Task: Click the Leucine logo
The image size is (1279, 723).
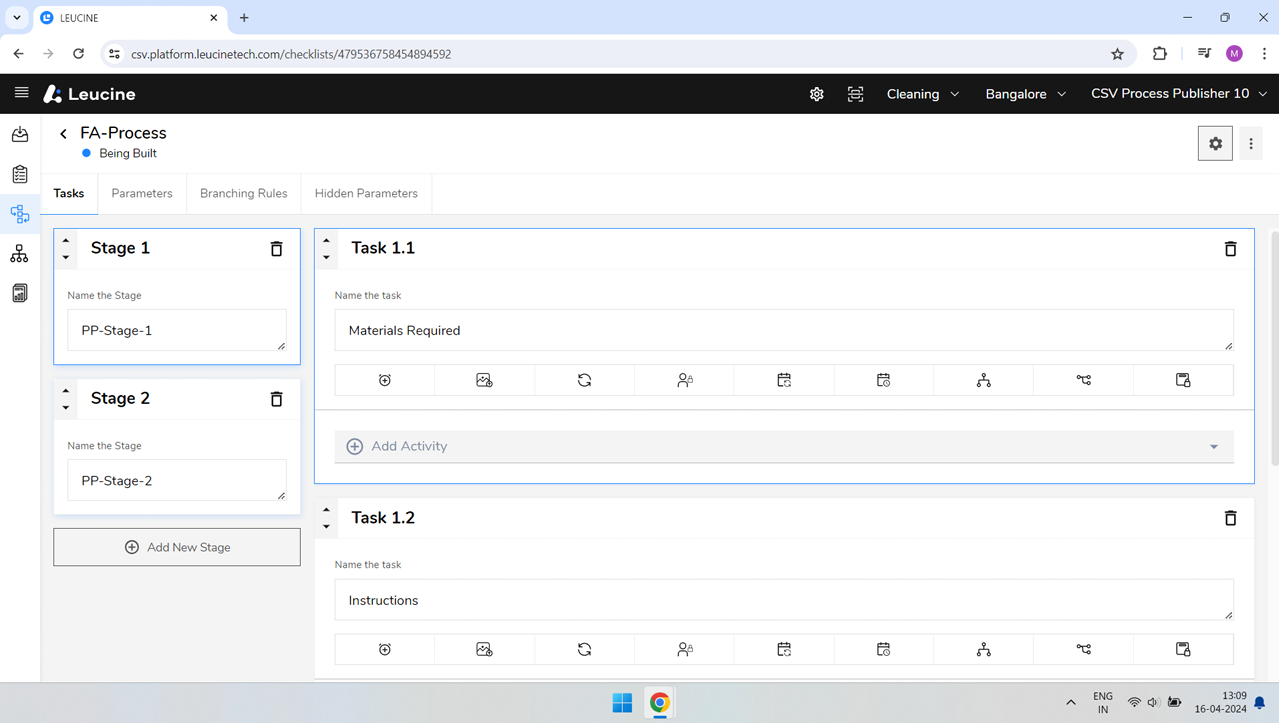Action: coord(90,94)
